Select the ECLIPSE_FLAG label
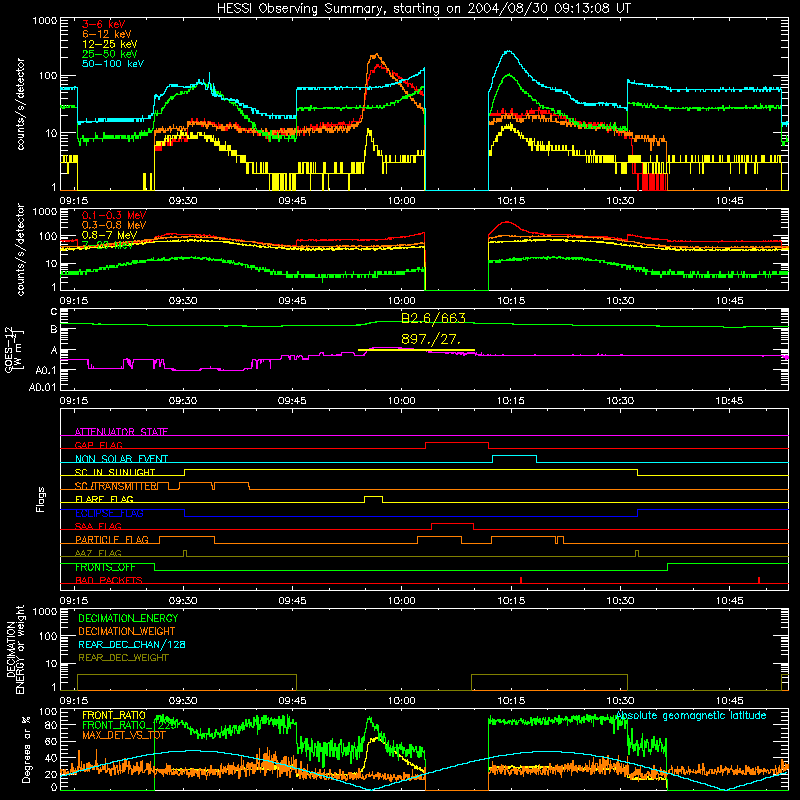 [109, 513]
